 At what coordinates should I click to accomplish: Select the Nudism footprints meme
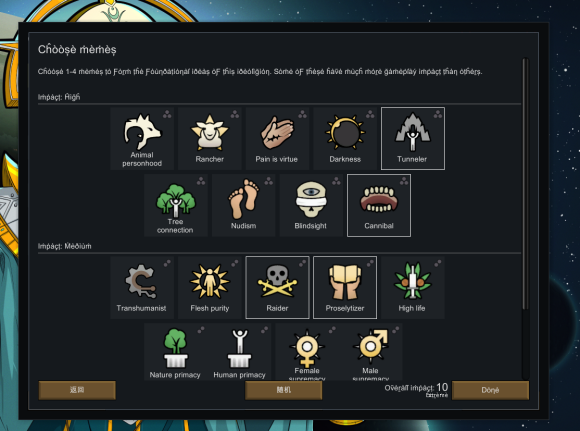(243, 205)
